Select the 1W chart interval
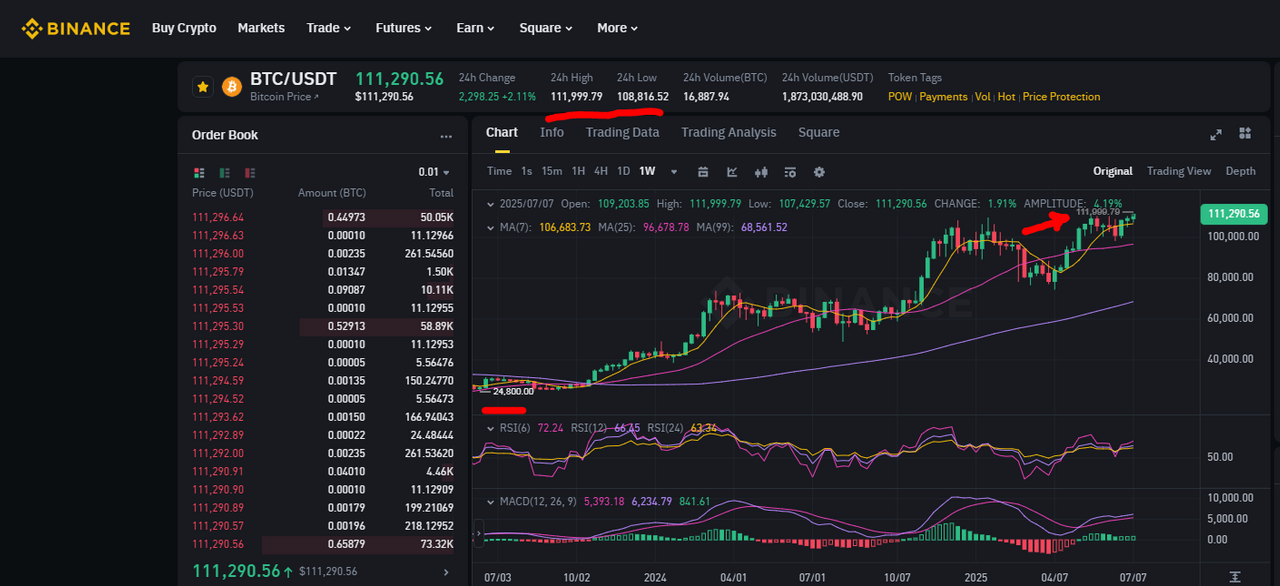The image size is (1280, 586). [647, 171]
